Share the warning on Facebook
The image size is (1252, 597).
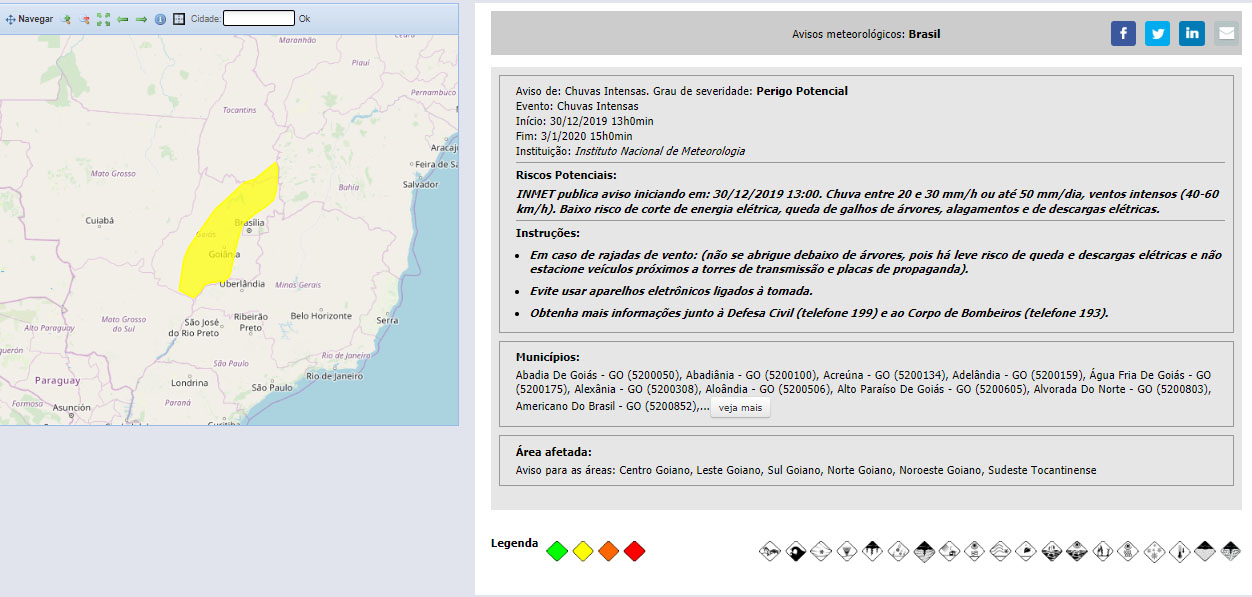1123,34
